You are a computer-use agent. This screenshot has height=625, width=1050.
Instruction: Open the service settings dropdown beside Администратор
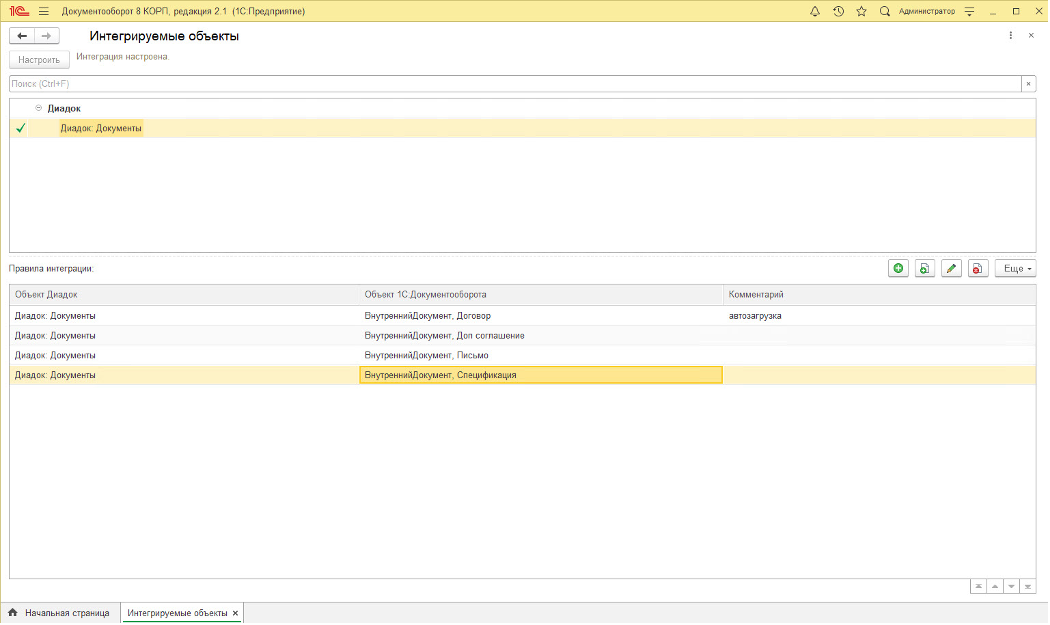click(970, 11)
